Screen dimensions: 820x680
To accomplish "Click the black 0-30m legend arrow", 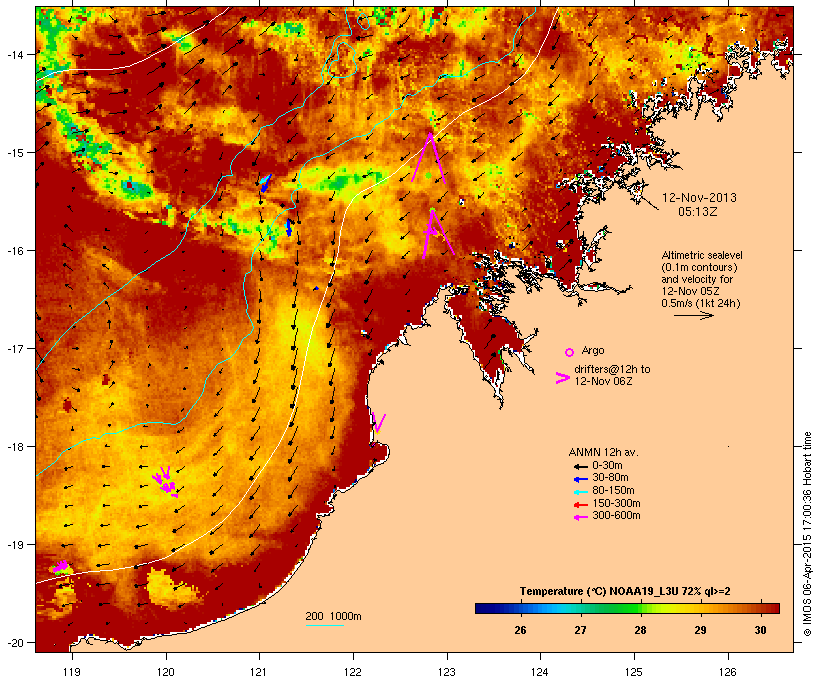I will click(x=580, y=467).
